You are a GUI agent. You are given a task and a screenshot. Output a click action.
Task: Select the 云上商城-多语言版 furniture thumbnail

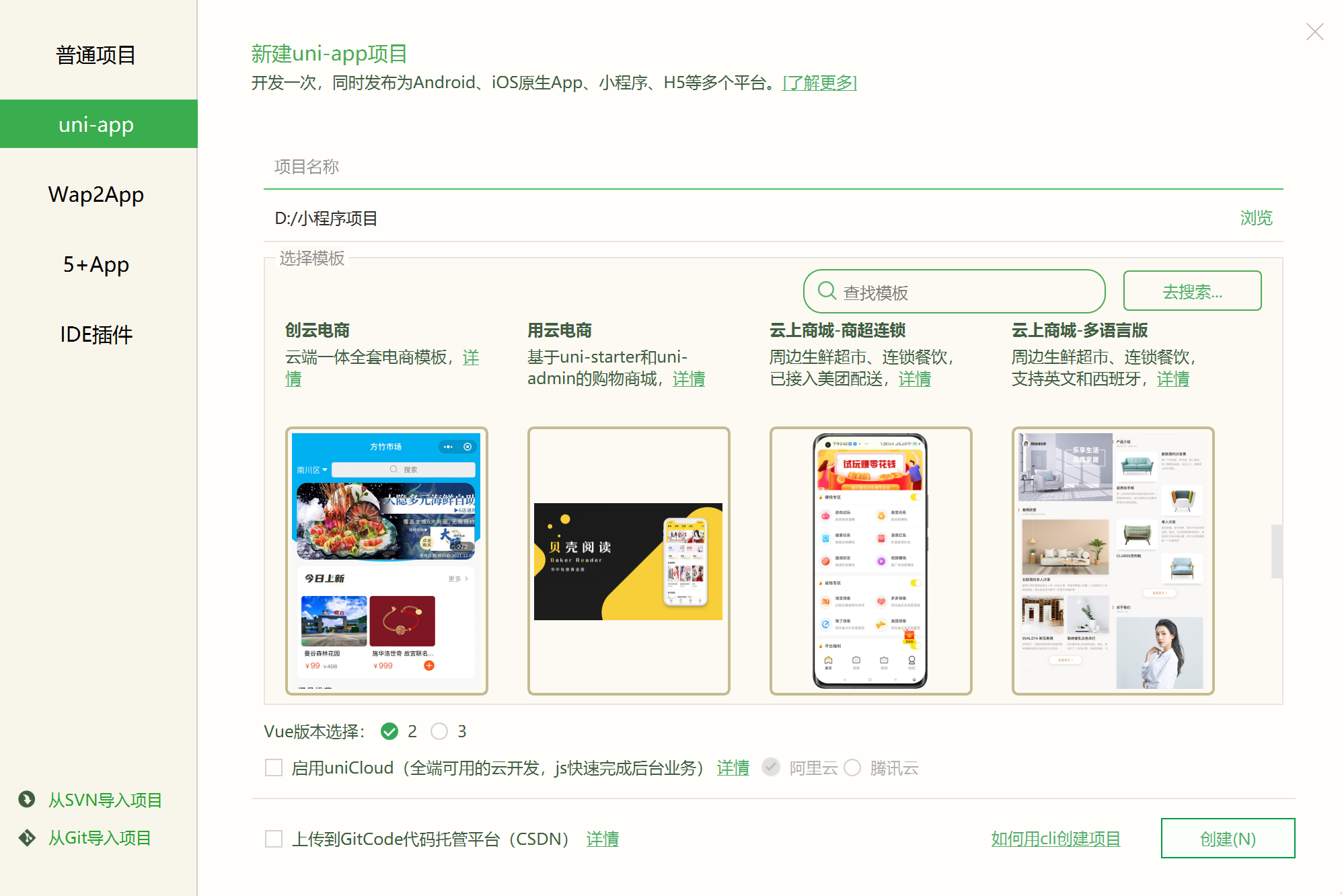[1113, 560]
